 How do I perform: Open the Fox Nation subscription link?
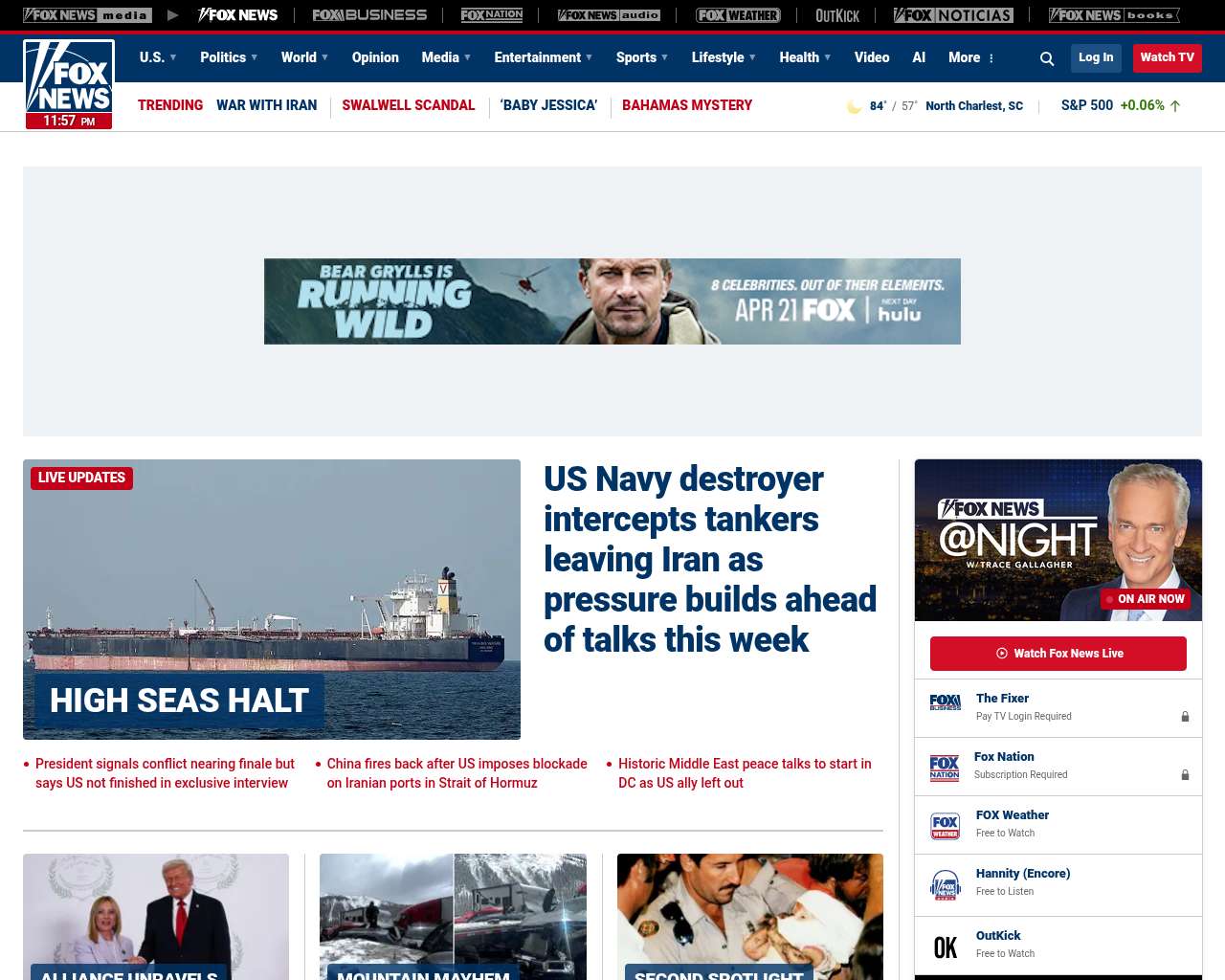1004,757
